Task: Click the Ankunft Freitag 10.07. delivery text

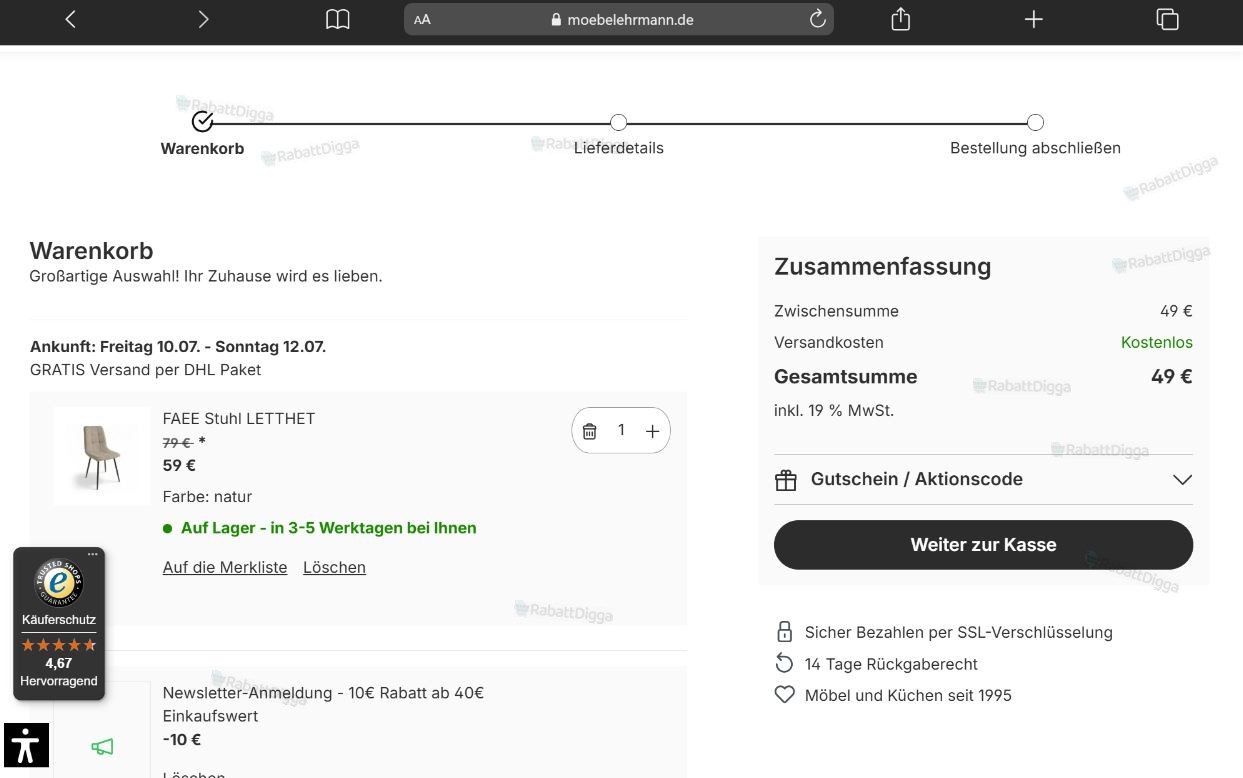Action: point(178,347)
